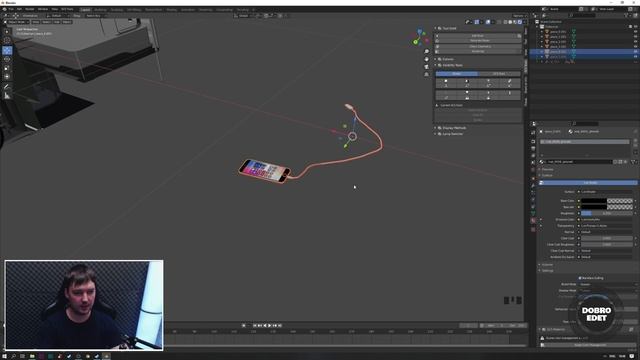640x360 pixels.
Task: Switch viewport to Material Preview shading
Action: [515, 22]
